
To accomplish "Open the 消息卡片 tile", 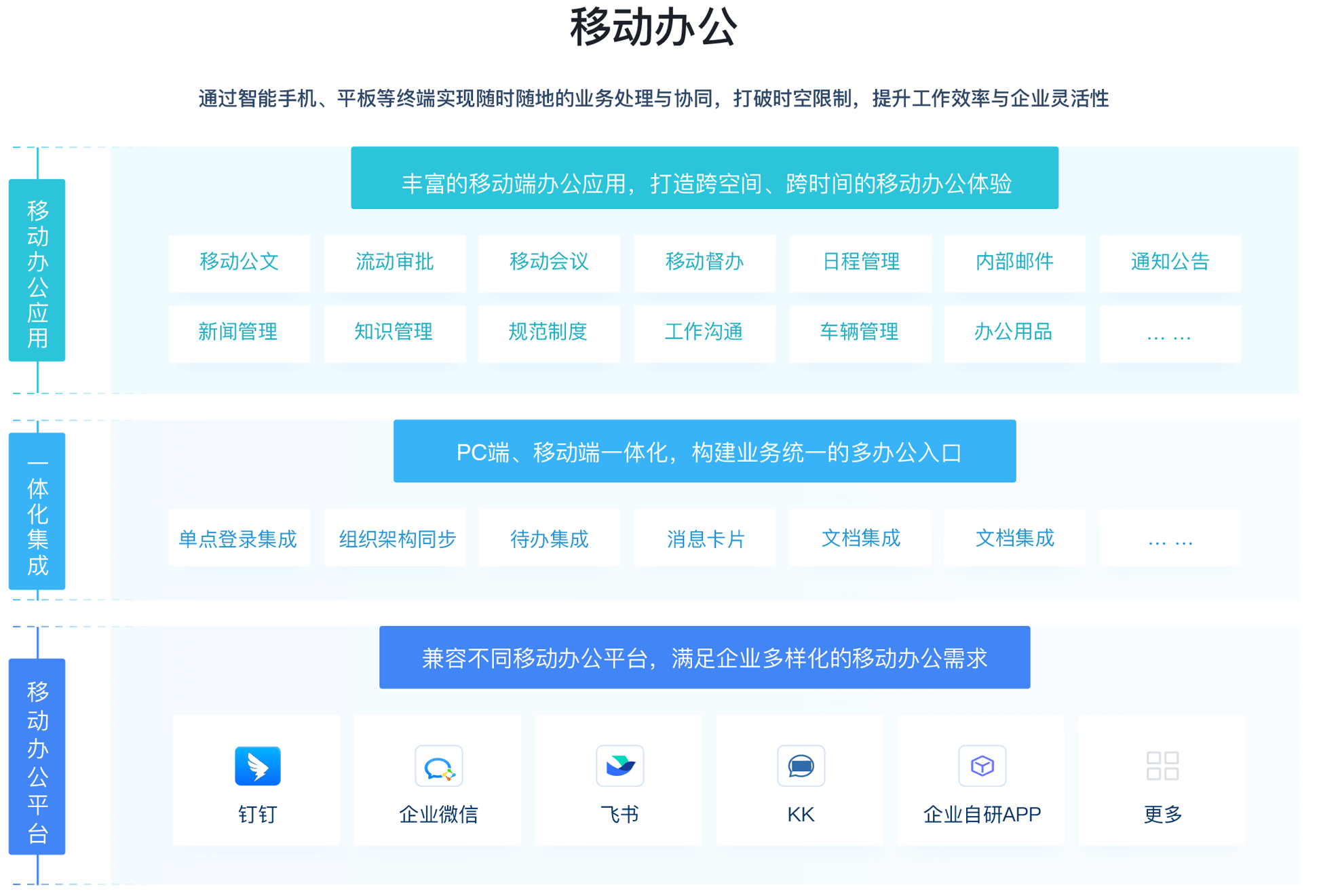I will 704,539.
